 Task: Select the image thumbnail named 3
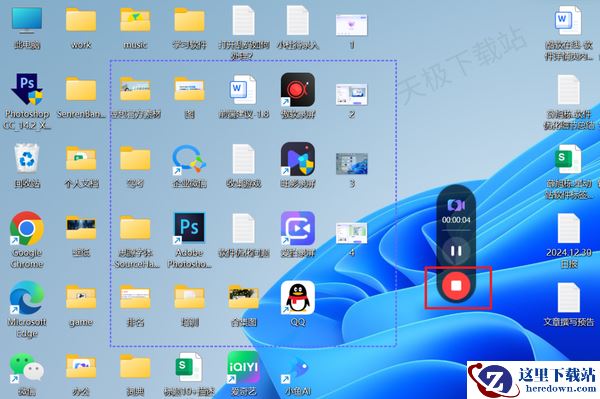click(352, 164)
